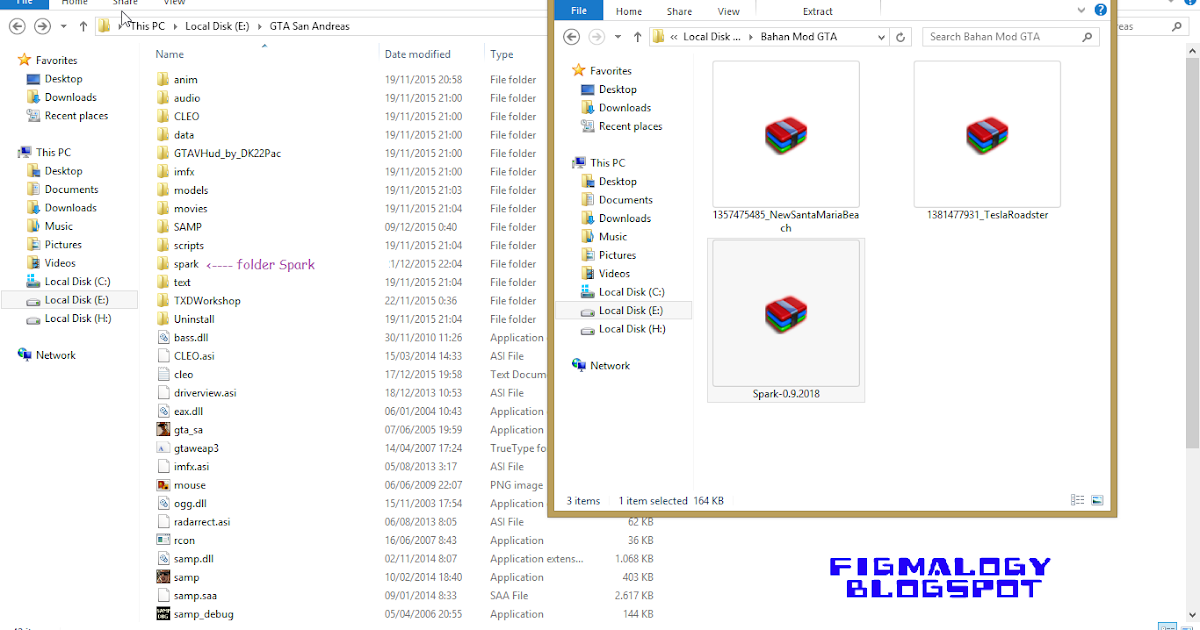Open recent locations dropdown in Bahan Mod GTA window

click(617, 37)
